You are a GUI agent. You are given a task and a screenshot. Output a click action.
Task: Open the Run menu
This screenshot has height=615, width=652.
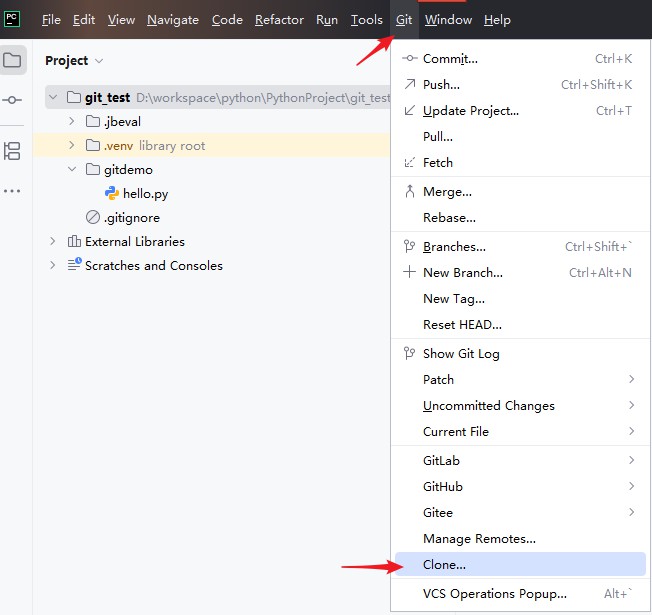[327, 20]
